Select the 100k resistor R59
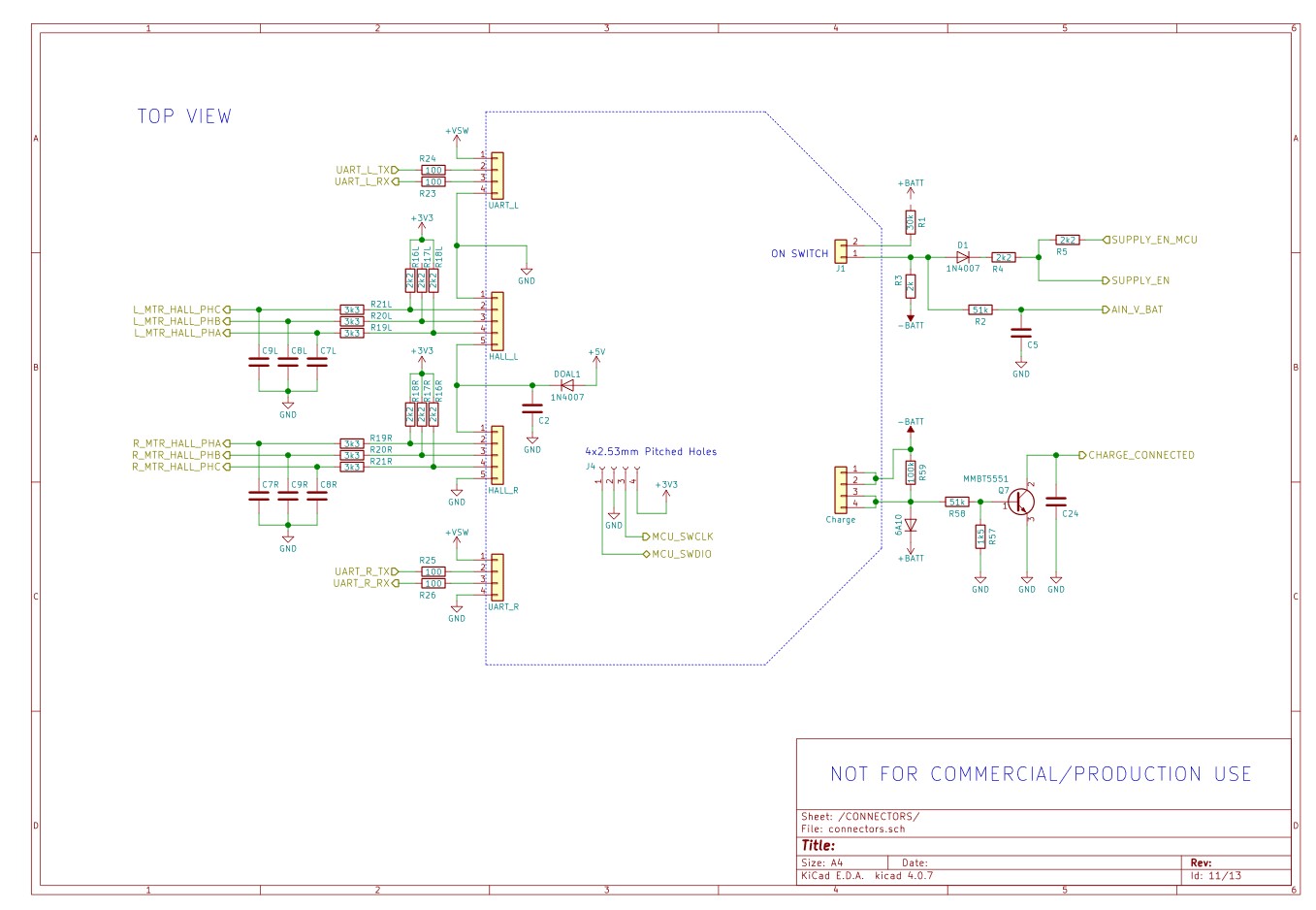The height and width of the screenshot is (910, 1316). 911,472
